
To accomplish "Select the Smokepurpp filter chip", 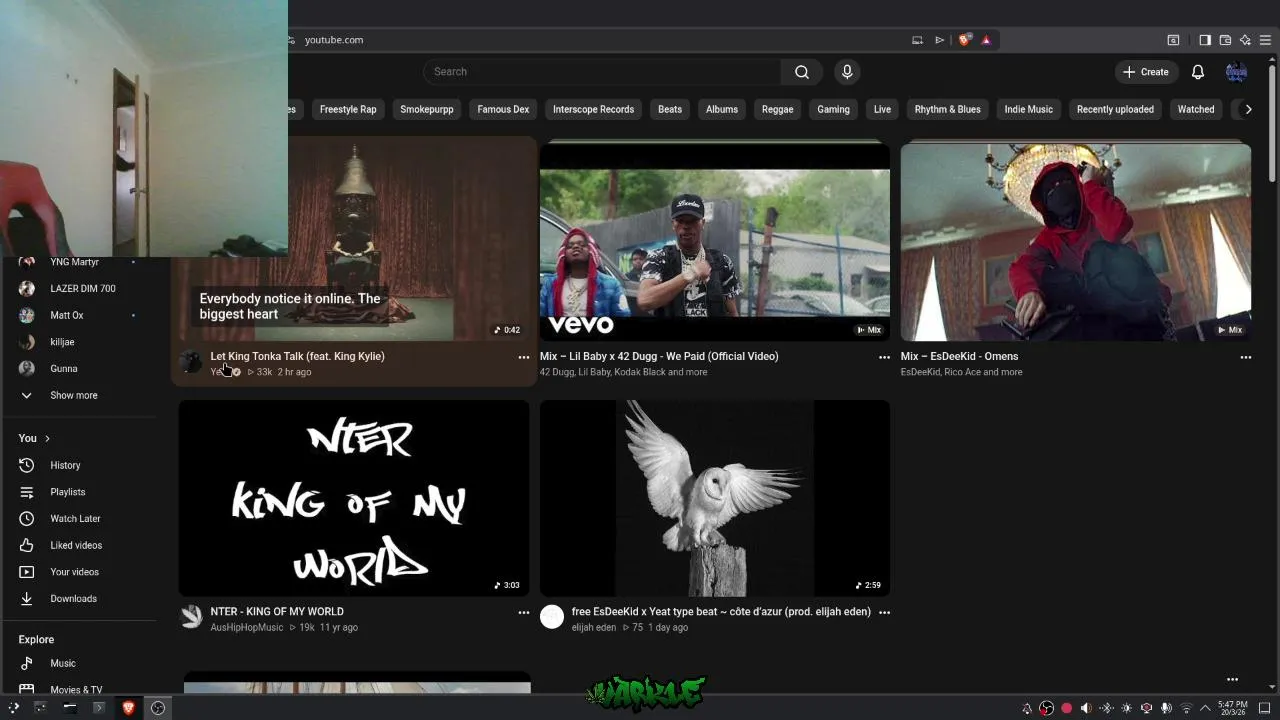I will click(x=427, y=109).
